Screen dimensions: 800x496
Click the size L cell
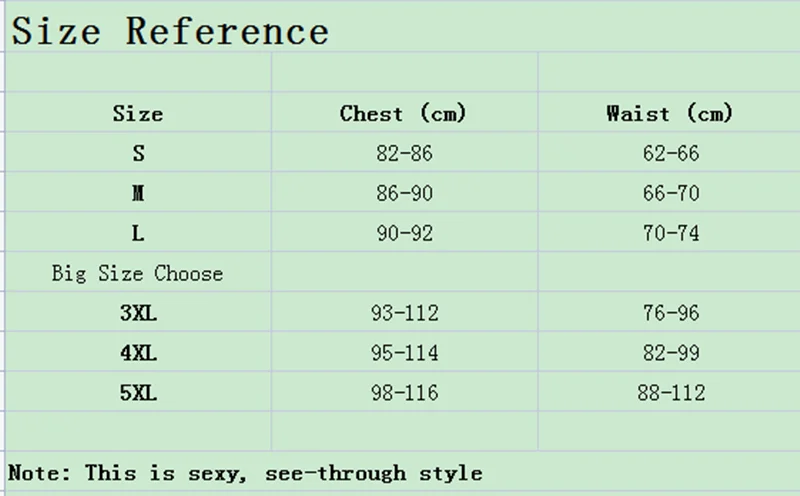tap(138, 234)
